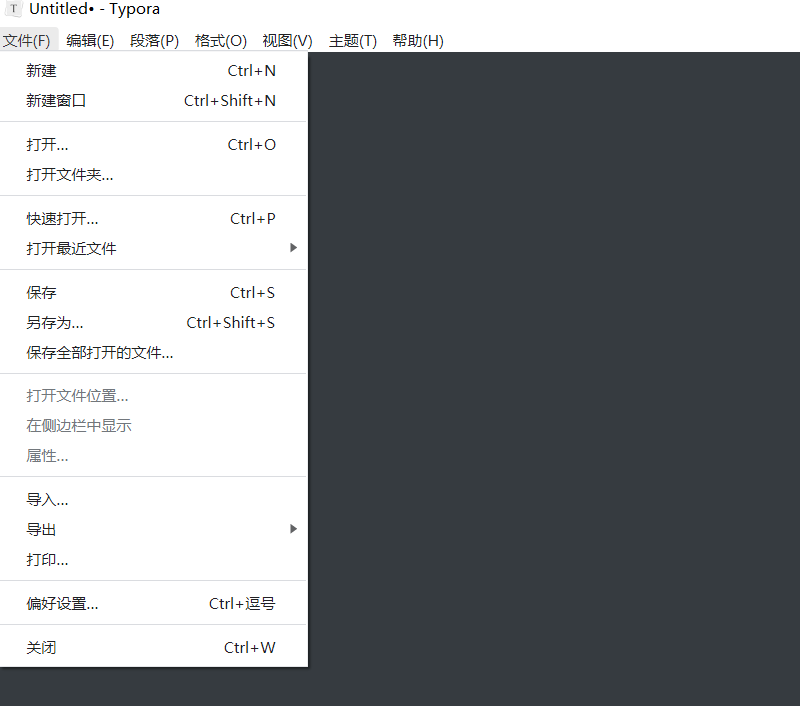
Task: Click the Typora app icon in title bar
Action: (14, 9)
